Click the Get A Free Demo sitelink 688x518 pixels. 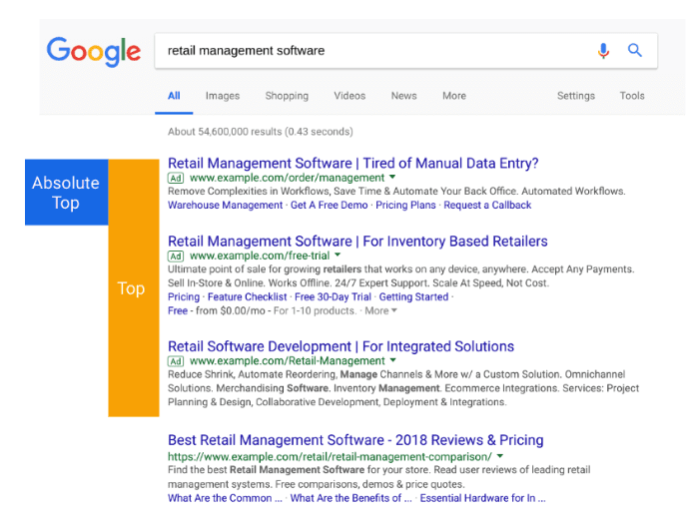(x=329, y=205)
